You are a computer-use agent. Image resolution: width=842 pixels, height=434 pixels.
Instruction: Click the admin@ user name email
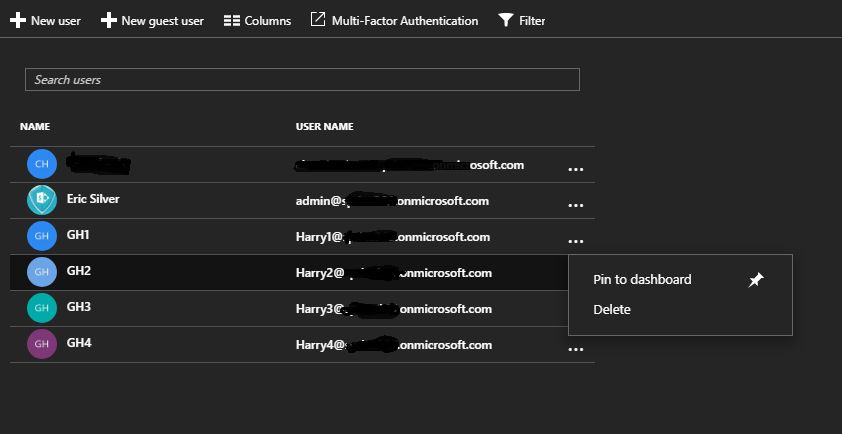[x=392, y=201]
